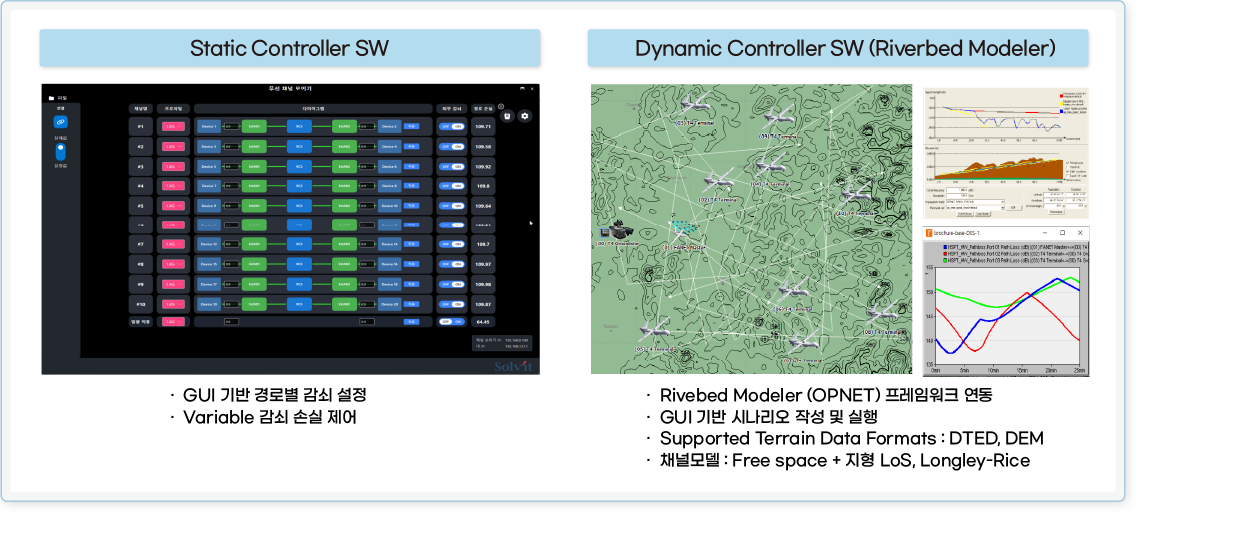Click the bottom loss value 64.45

click(483, 322)
